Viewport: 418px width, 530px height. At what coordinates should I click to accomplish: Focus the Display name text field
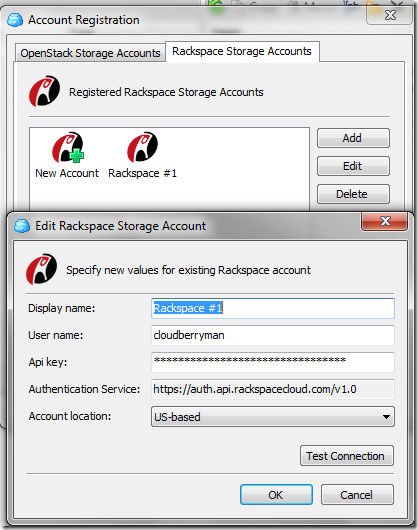(273, 308)
